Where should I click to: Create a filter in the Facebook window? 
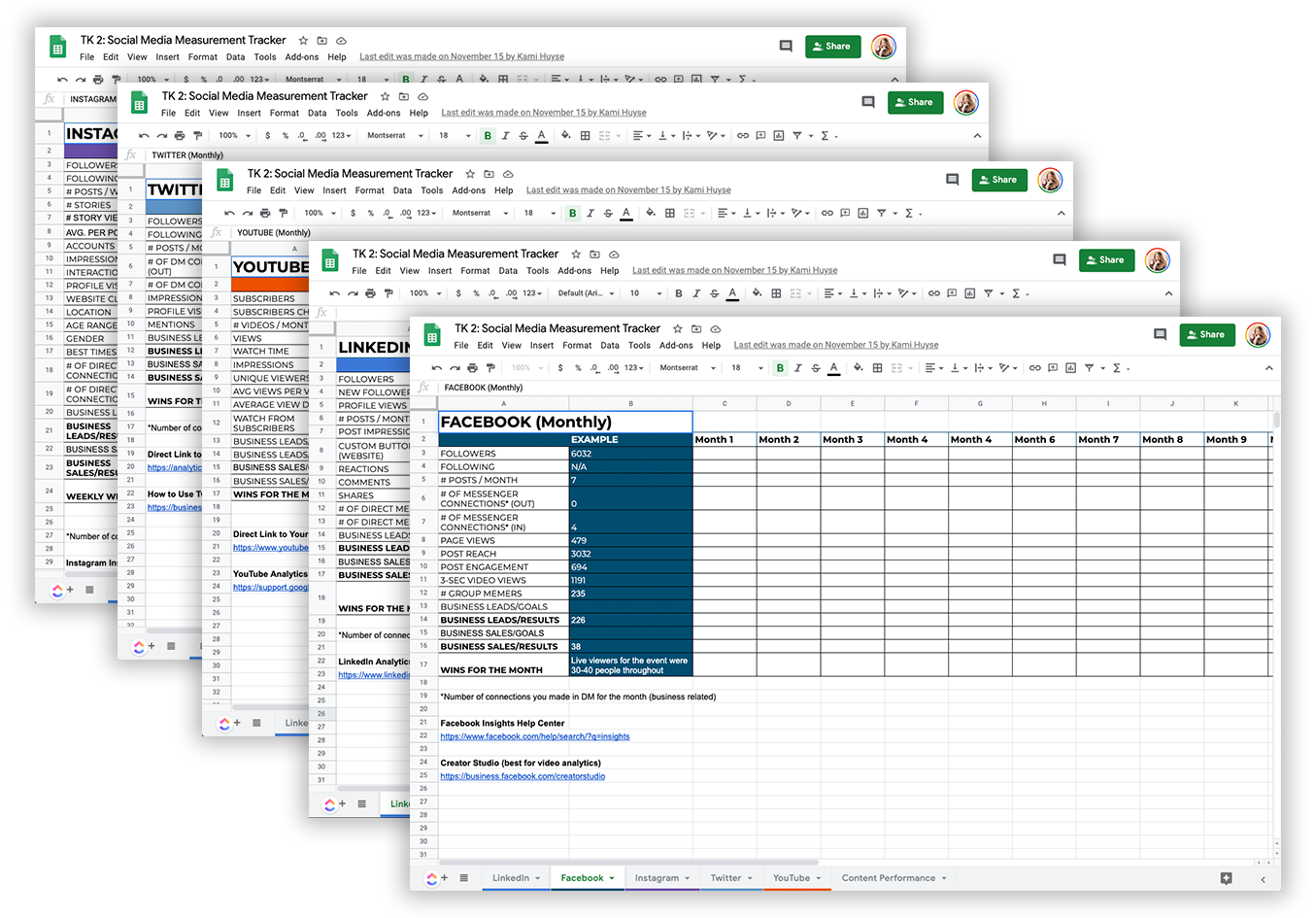[x=1091, y=368]
